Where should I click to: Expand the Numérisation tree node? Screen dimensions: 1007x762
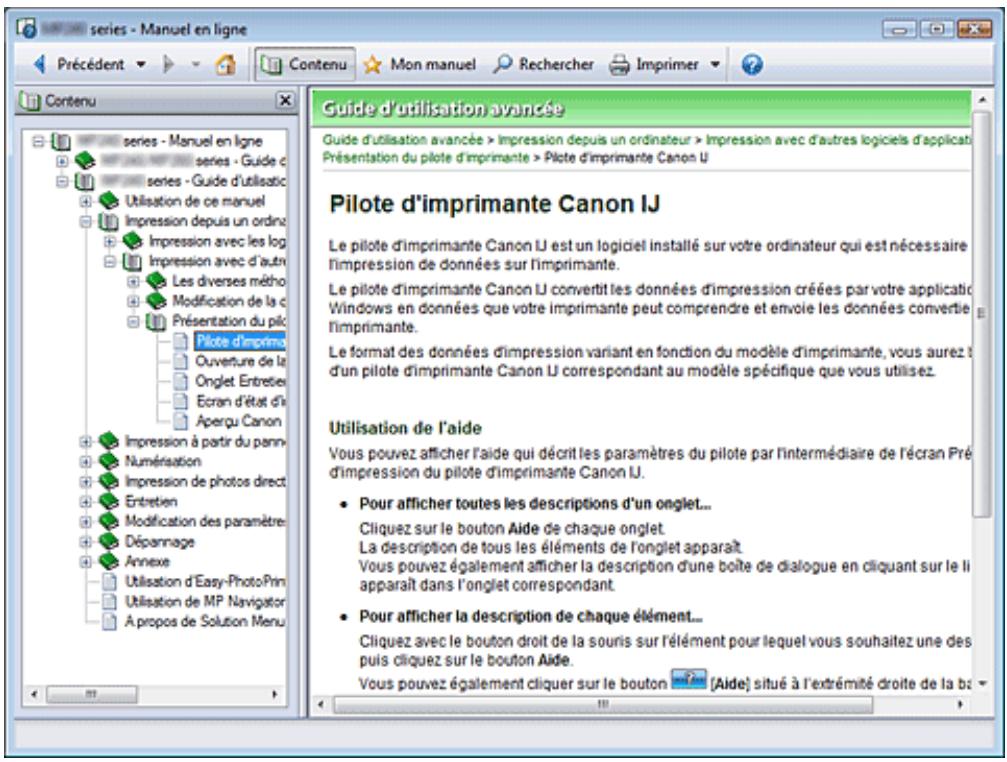[x=85, y=461]
